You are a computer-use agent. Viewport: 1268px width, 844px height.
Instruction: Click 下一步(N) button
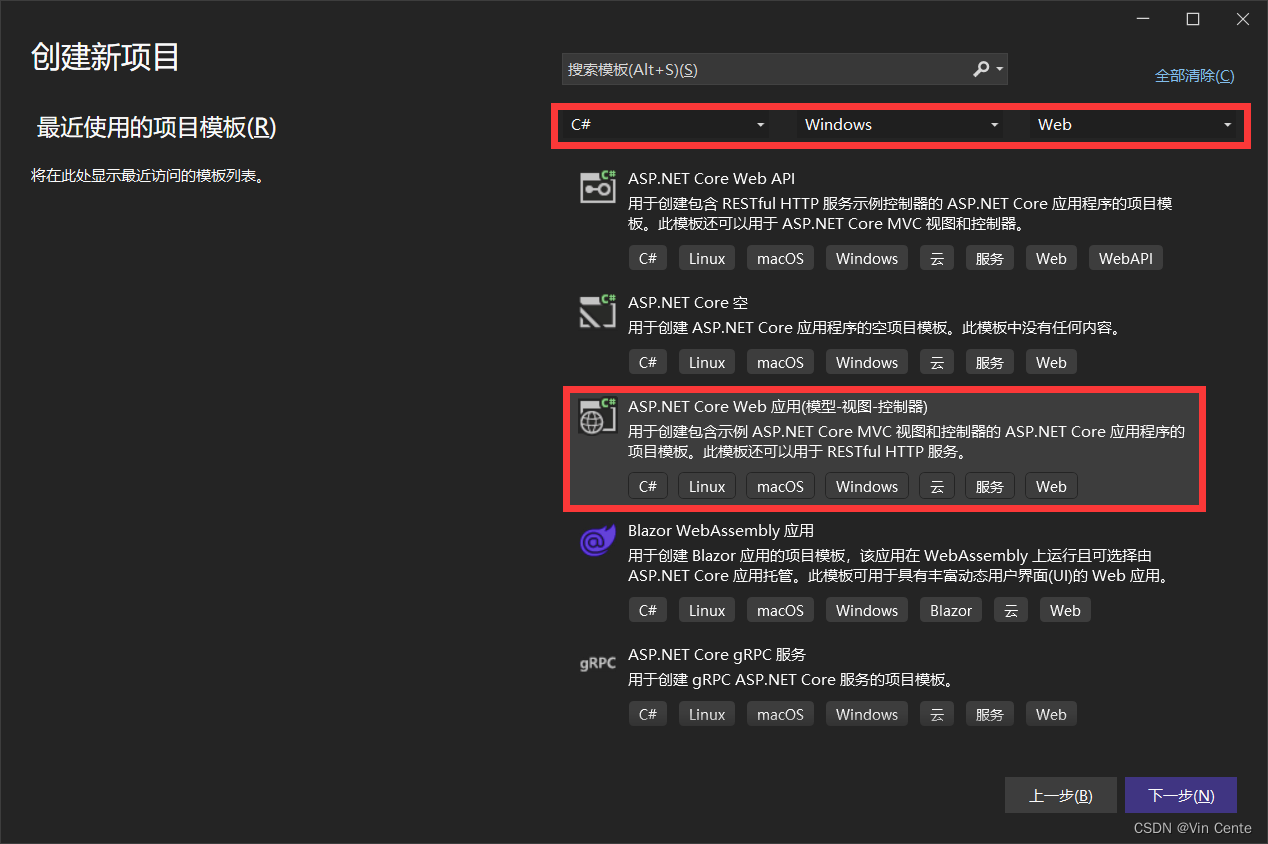click(x=1181, y=796)
